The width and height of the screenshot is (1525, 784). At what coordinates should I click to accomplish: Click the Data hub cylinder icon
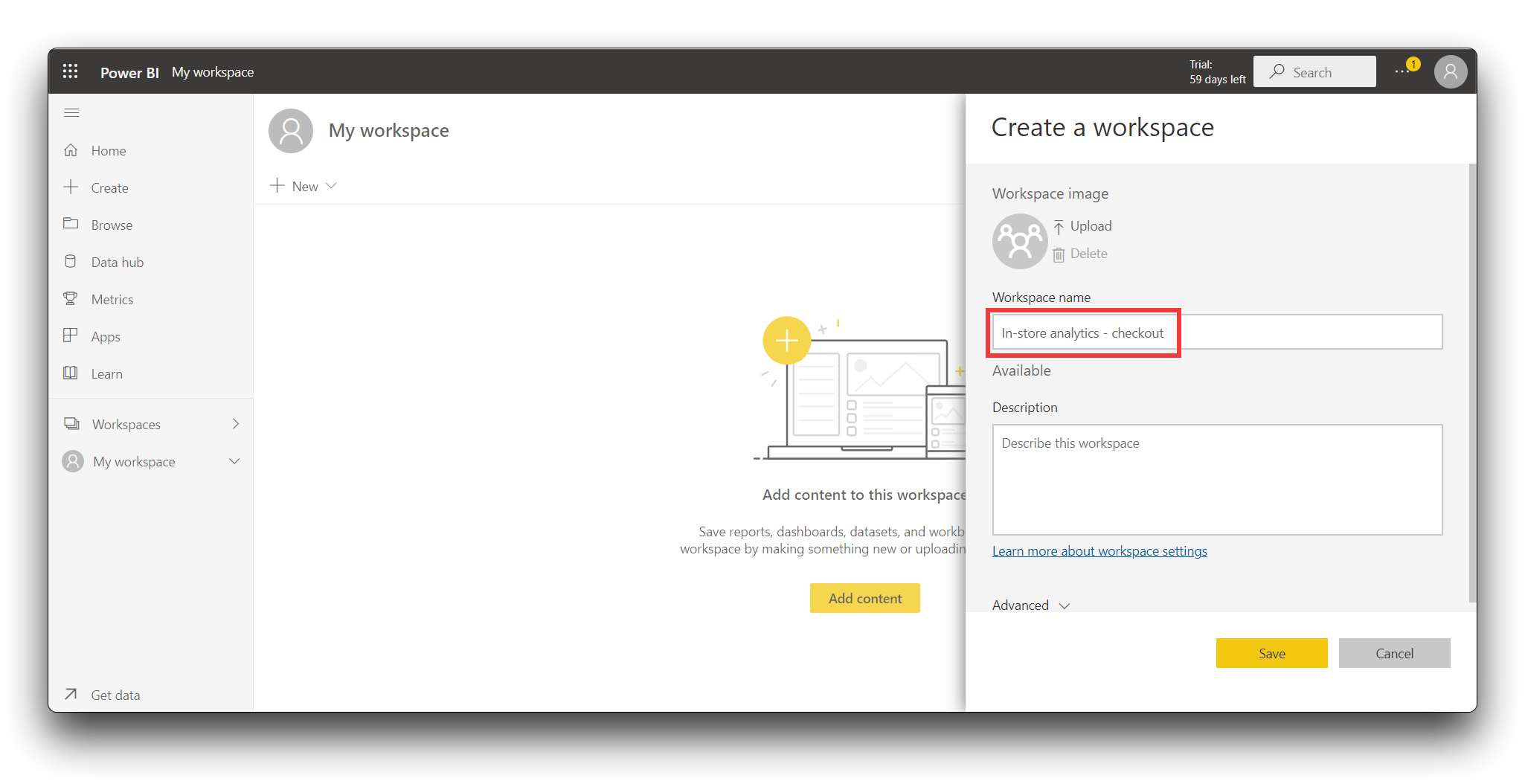coord(71,261)
